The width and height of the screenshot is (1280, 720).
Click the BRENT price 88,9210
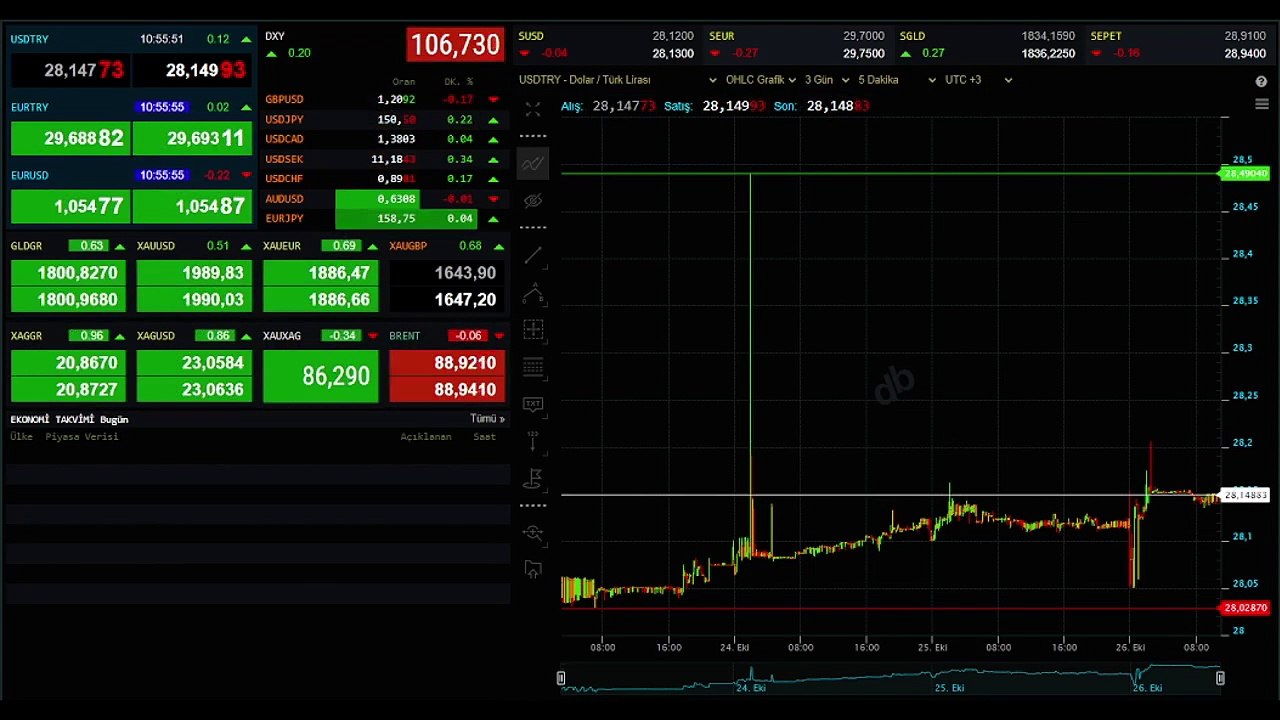coord(447,363)
